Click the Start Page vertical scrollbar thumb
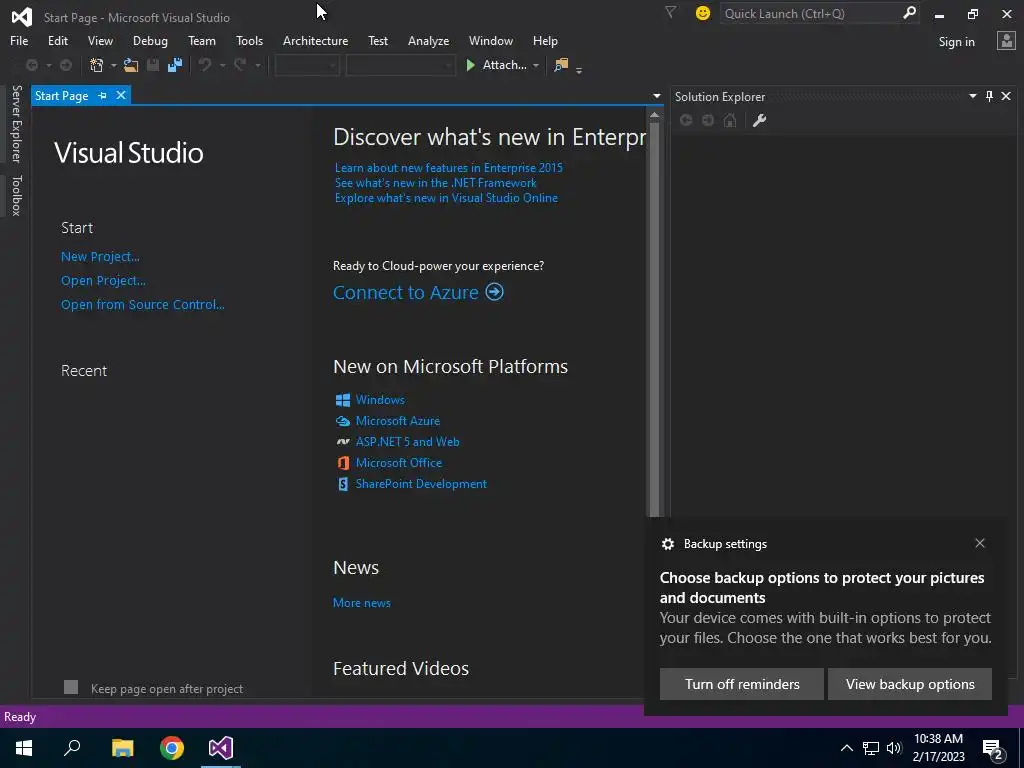 654,319
